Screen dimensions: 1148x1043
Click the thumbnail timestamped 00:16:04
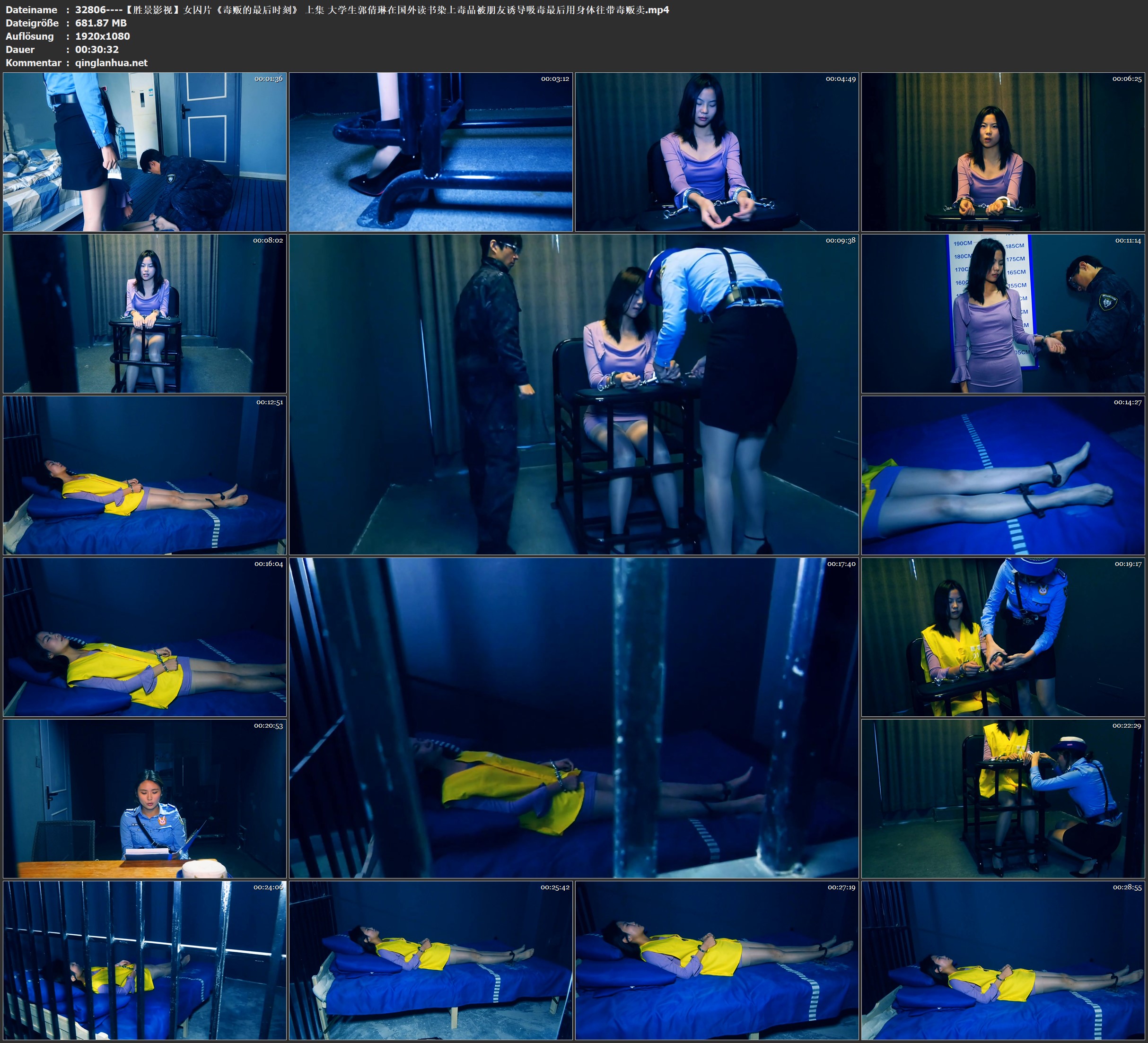[145, 636]
